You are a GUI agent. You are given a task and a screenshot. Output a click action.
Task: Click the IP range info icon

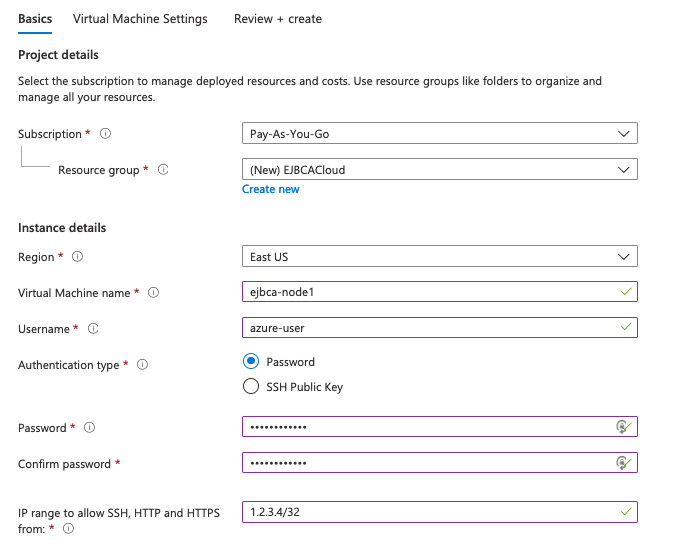[x=69, y=529]
